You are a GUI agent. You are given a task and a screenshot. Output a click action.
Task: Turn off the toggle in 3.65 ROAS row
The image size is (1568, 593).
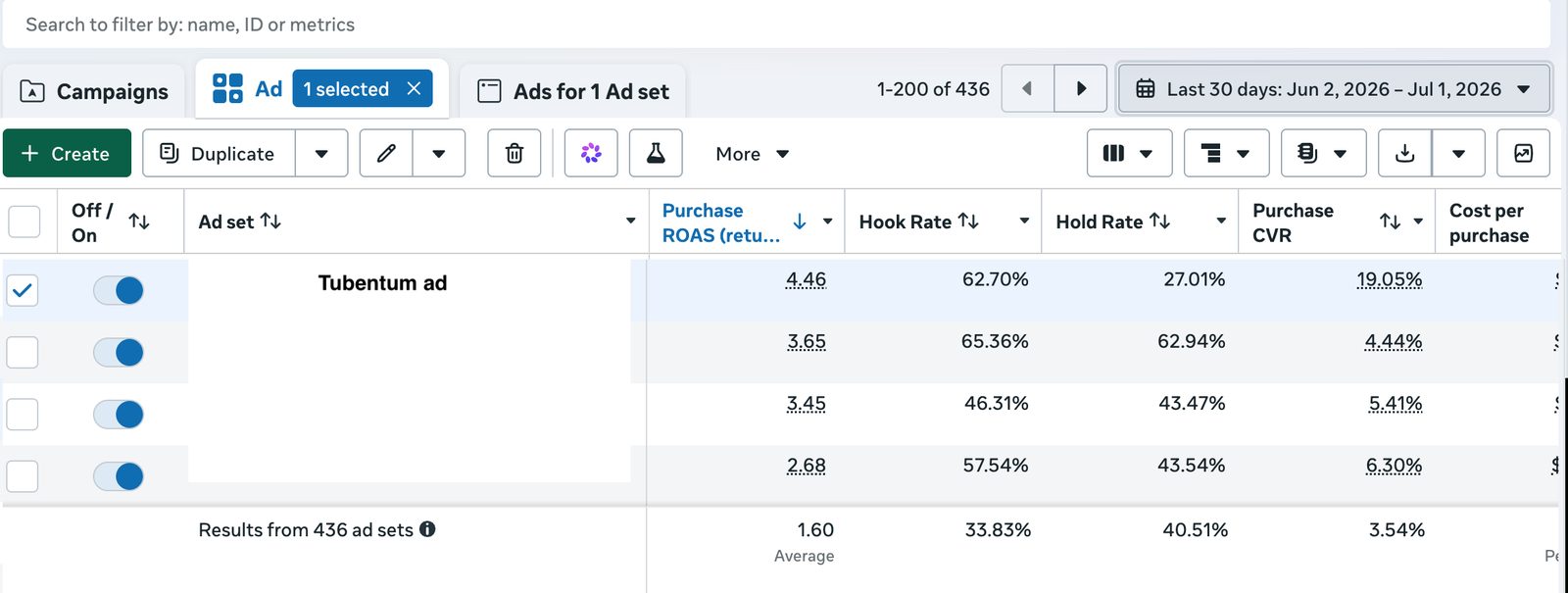point(119,352)
